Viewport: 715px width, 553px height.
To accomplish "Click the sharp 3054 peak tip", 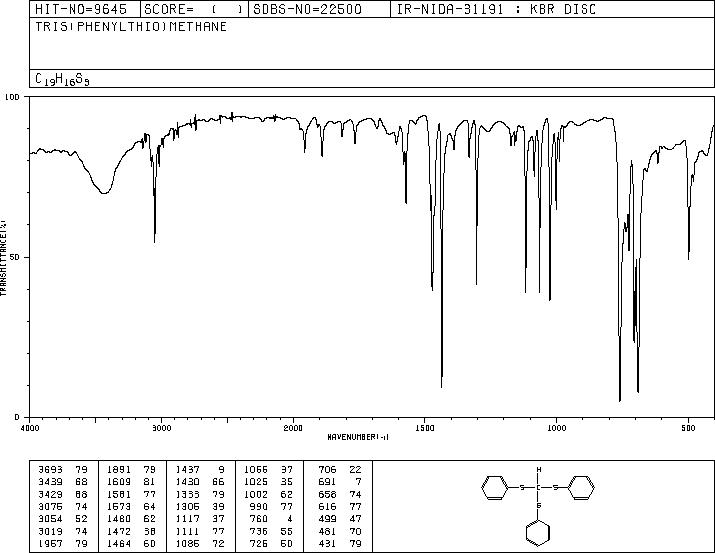I will click(x=155, y=242).
